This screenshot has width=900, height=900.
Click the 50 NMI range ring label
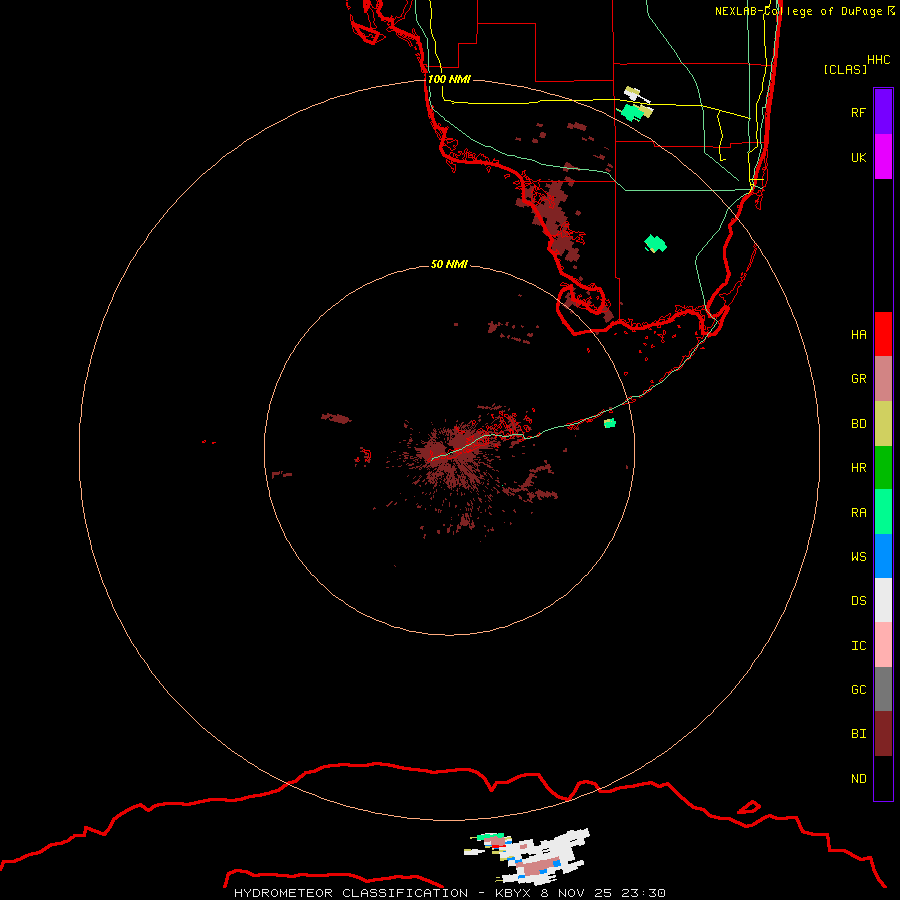click(449, 264)
